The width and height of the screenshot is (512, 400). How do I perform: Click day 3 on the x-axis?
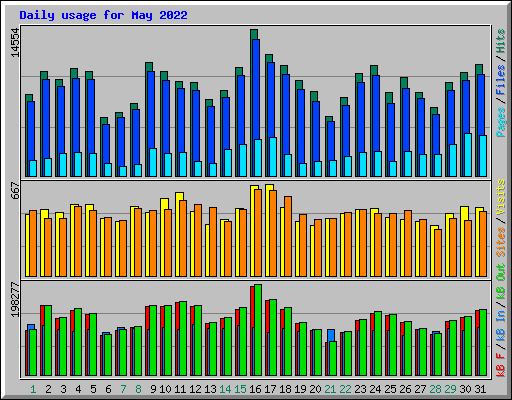click(x=63, y=389)
